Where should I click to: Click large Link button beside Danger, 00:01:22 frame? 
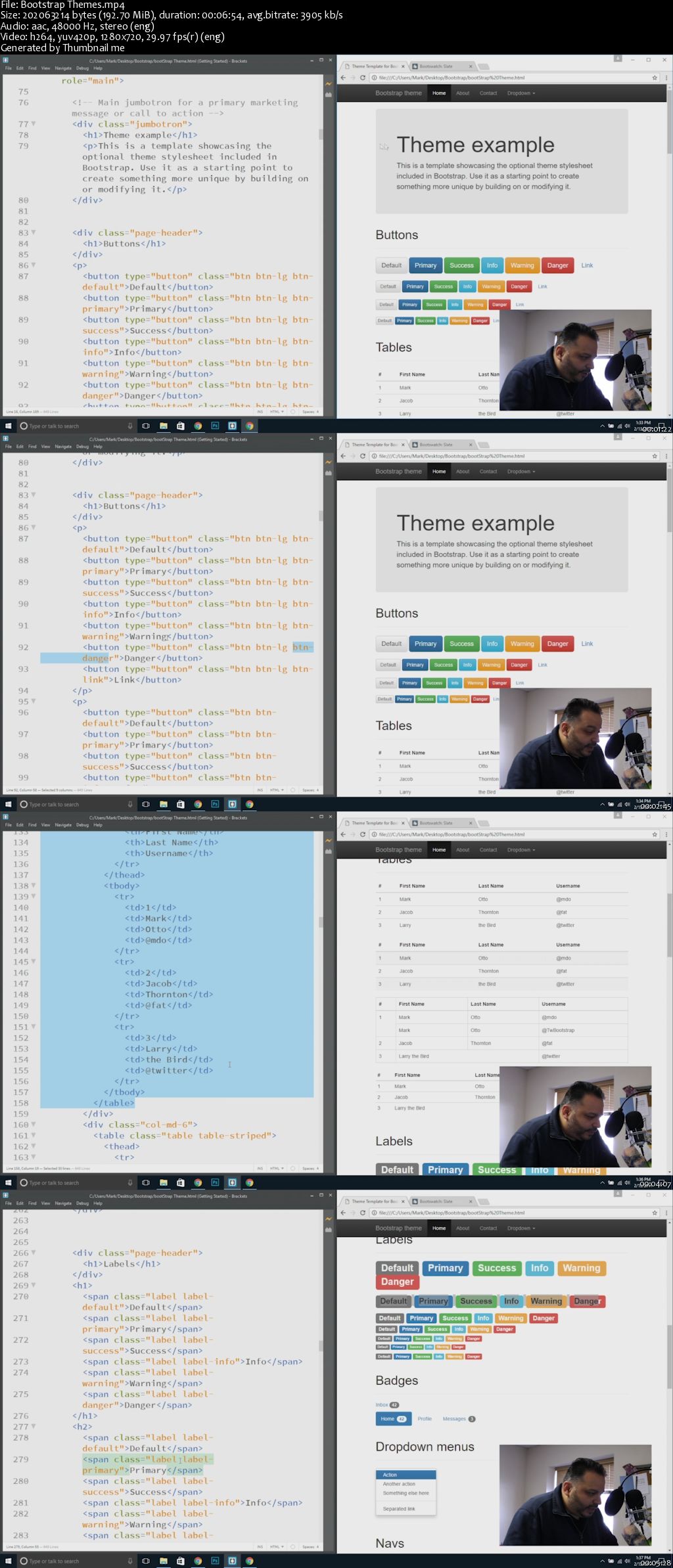pos(587,265)
